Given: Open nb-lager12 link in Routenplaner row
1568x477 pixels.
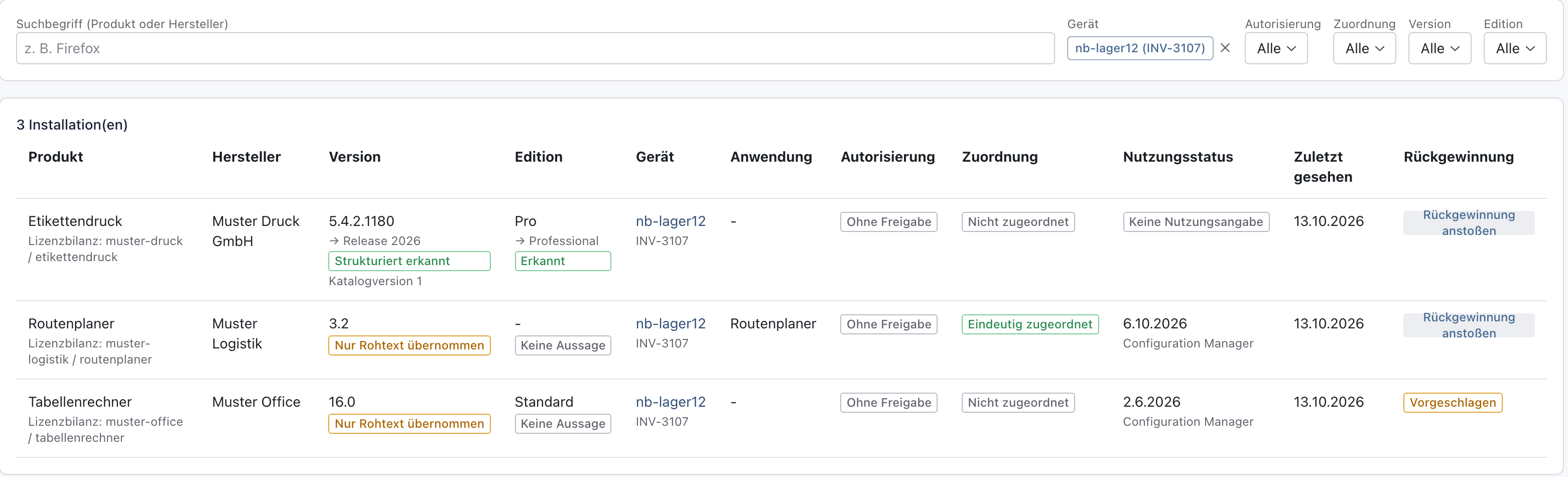Looking at the screenshot, I should tap(670, 323).
